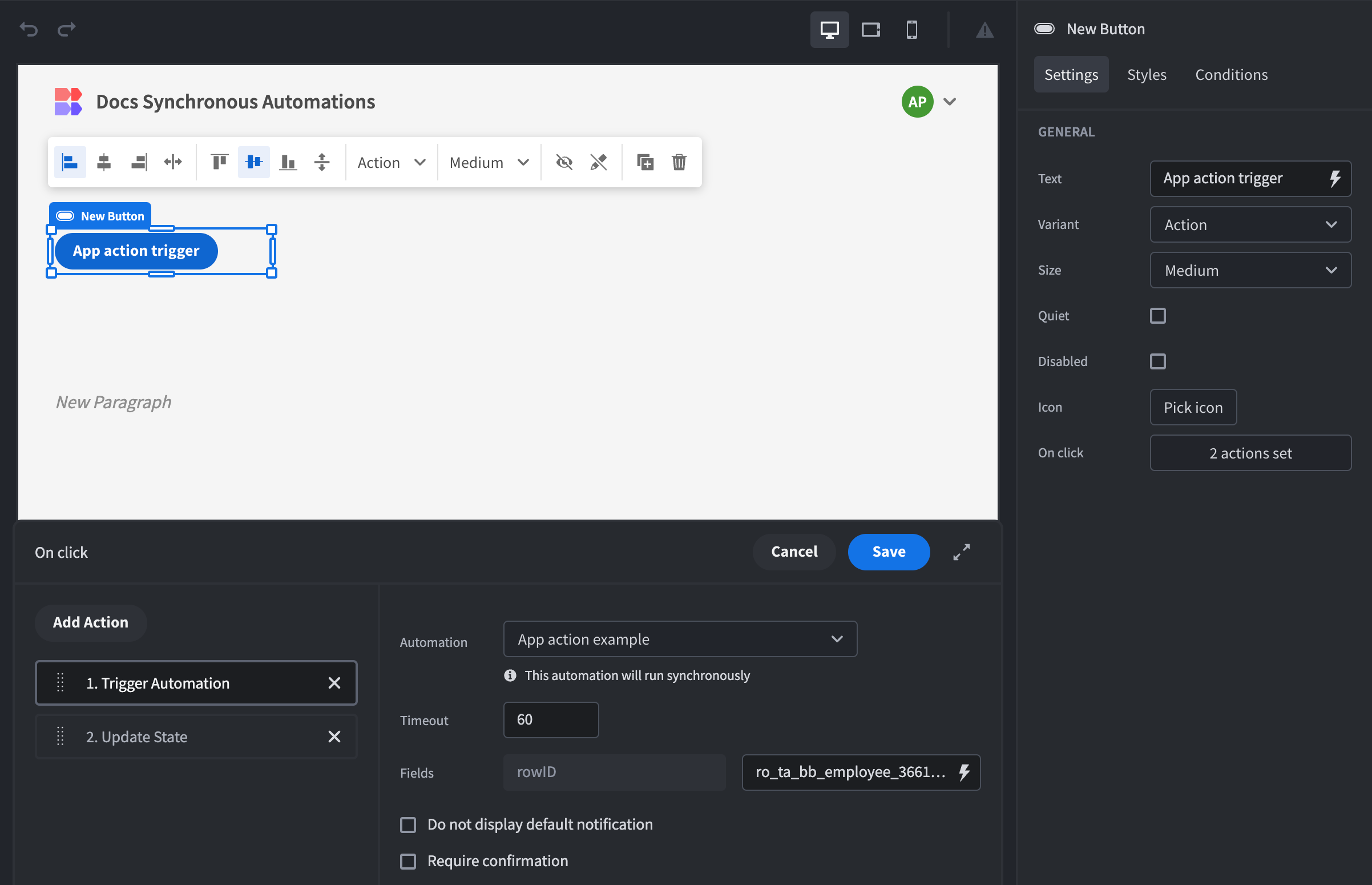Open the Automation dropdown App action example
Image resolution: width=1372 pixels, height=885 pixels.
679,638
